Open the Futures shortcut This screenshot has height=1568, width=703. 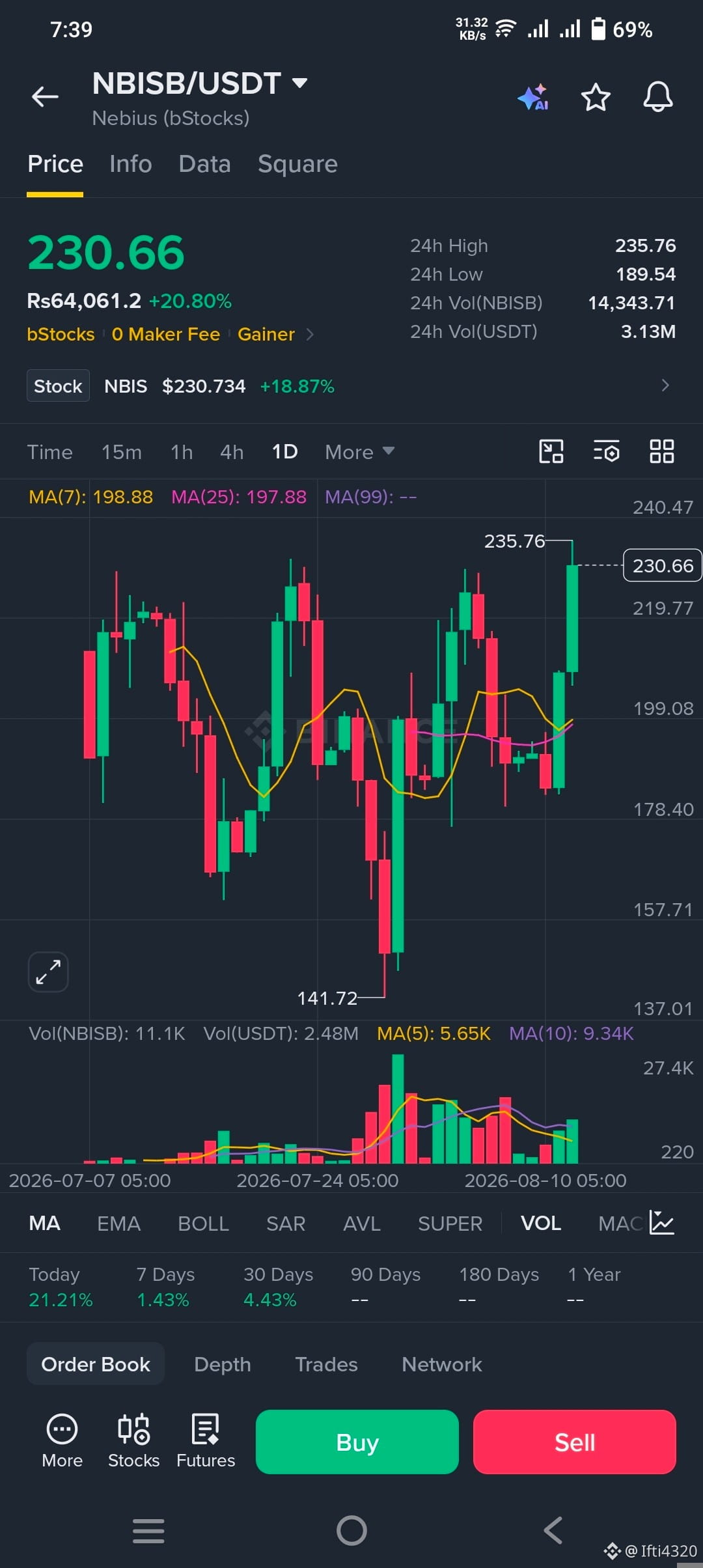[x=206, y=1442]
